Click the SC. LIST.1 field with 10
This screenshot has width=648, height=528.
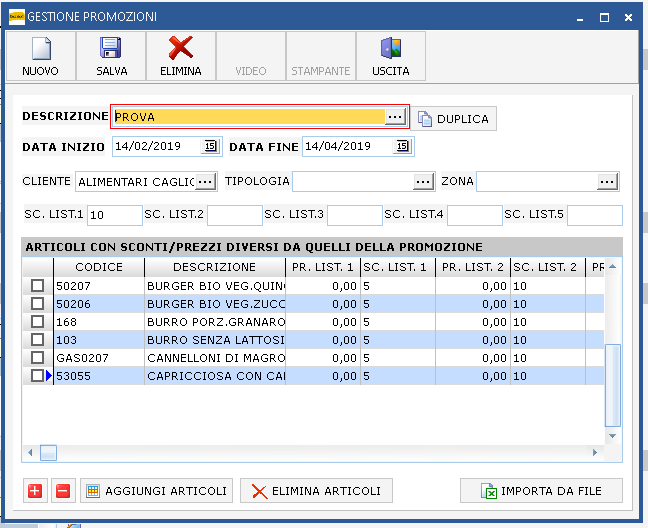[115, 215]
